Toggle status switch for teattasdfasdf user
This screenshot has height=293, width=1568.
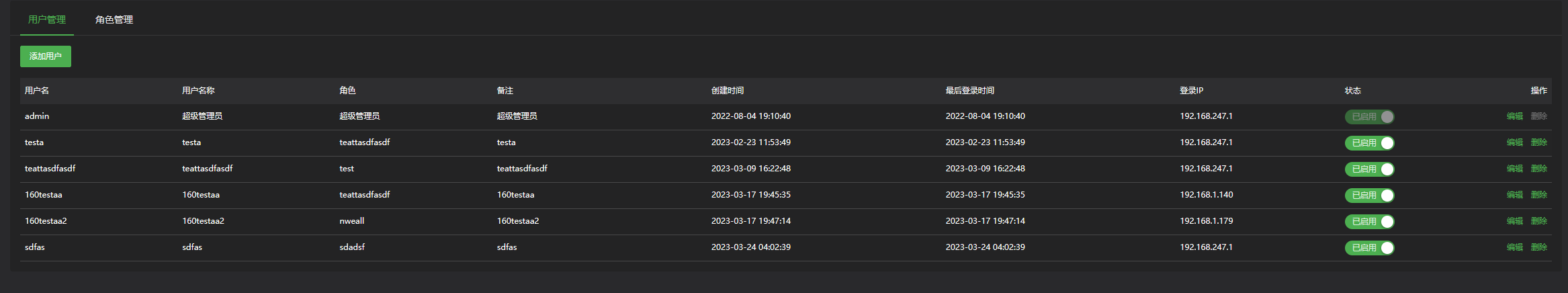point(1369,169)
